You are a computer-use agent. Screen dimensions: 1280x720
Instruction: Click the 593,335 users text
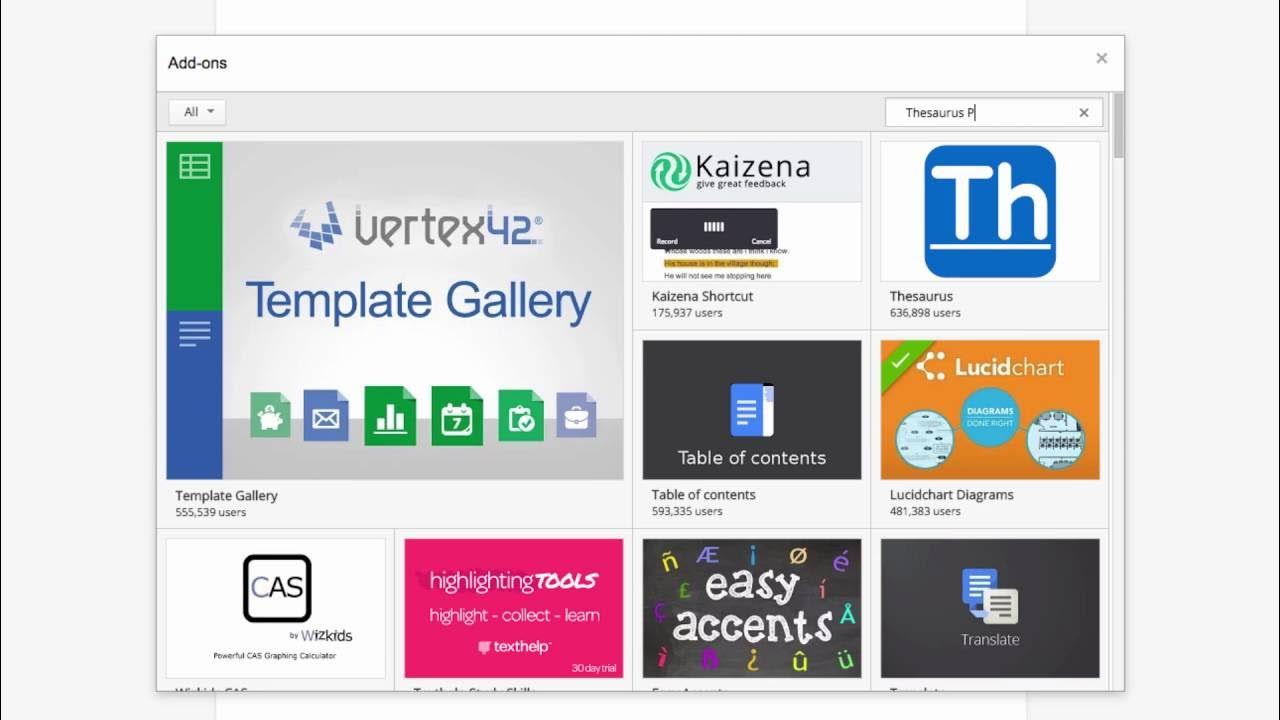pyautogui.click(x=687, y=511)
